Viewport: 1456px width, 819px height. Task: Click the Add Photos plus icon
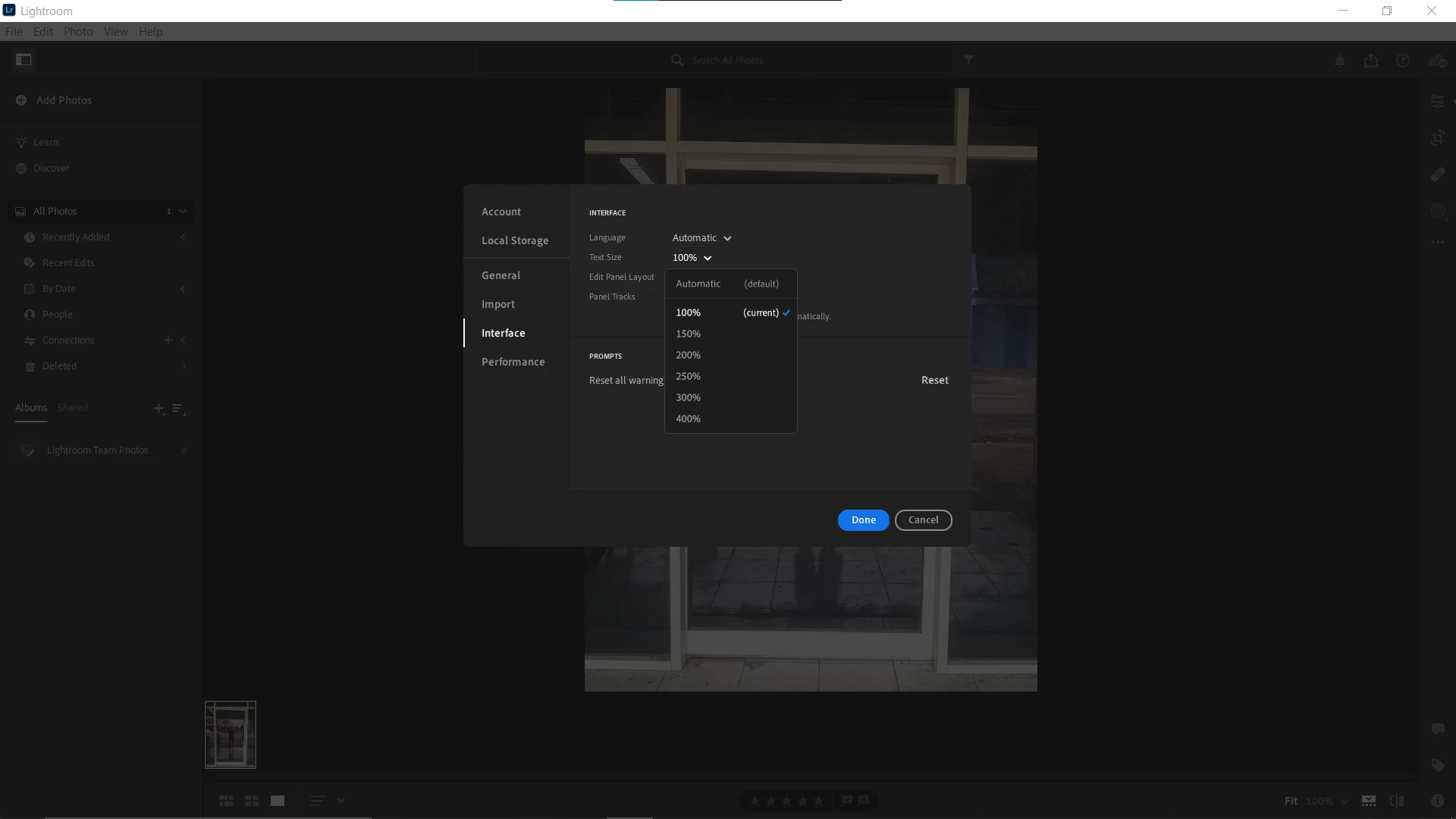21,100
